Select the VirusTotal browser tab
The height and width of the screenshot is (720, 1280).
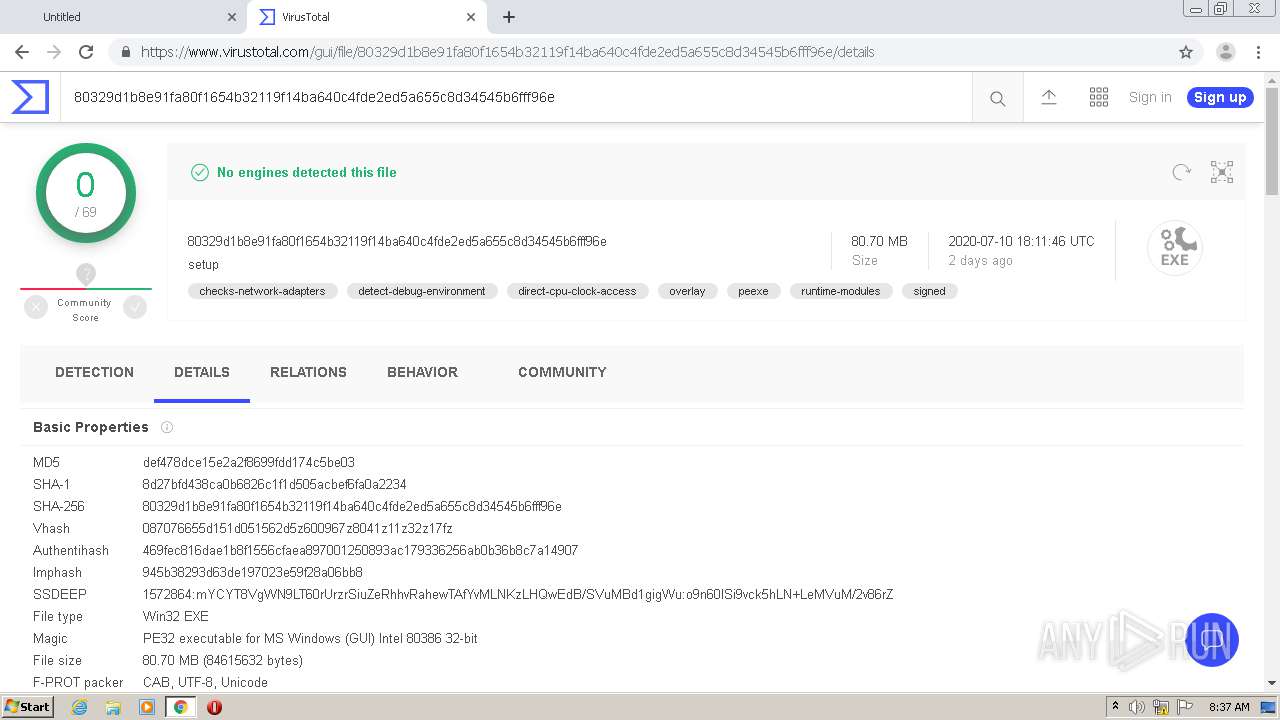(x=367, y=17)
